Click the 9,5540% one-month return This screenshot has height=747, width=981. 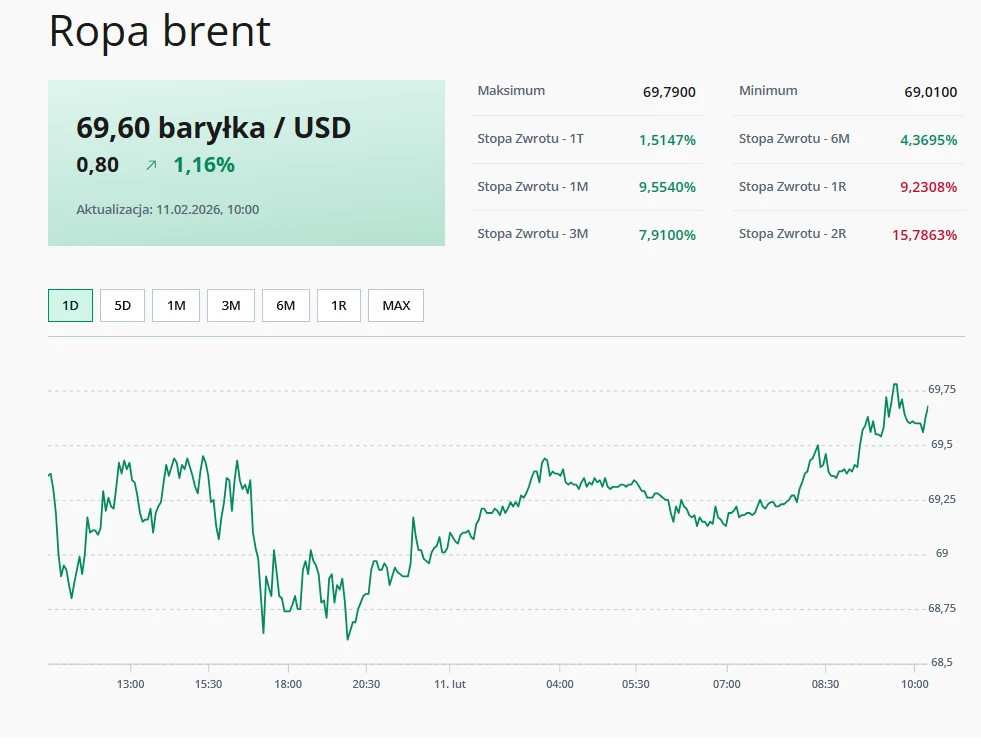[665, 187]
